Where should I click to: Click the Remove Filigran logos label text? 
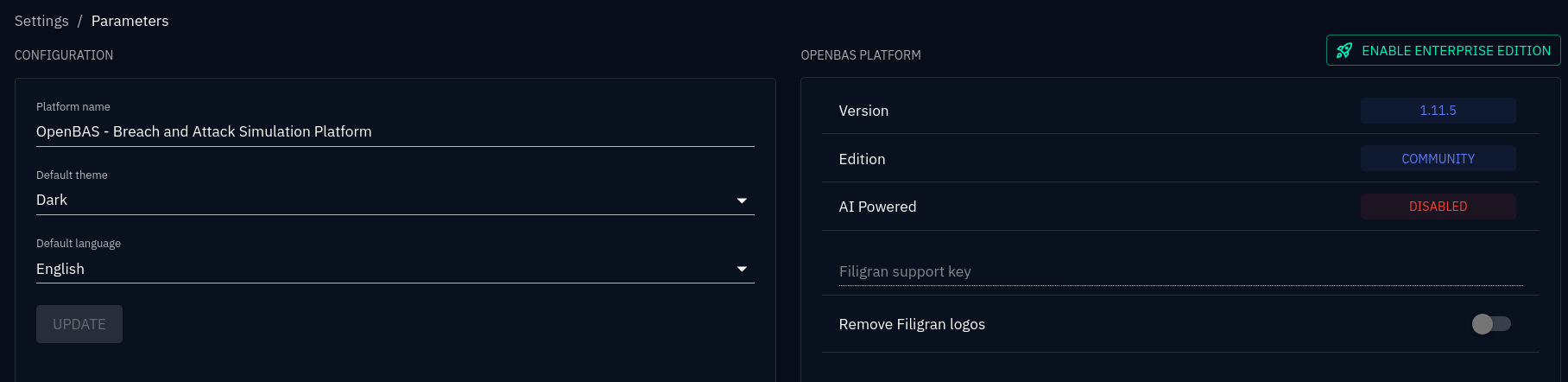point(912,324)
